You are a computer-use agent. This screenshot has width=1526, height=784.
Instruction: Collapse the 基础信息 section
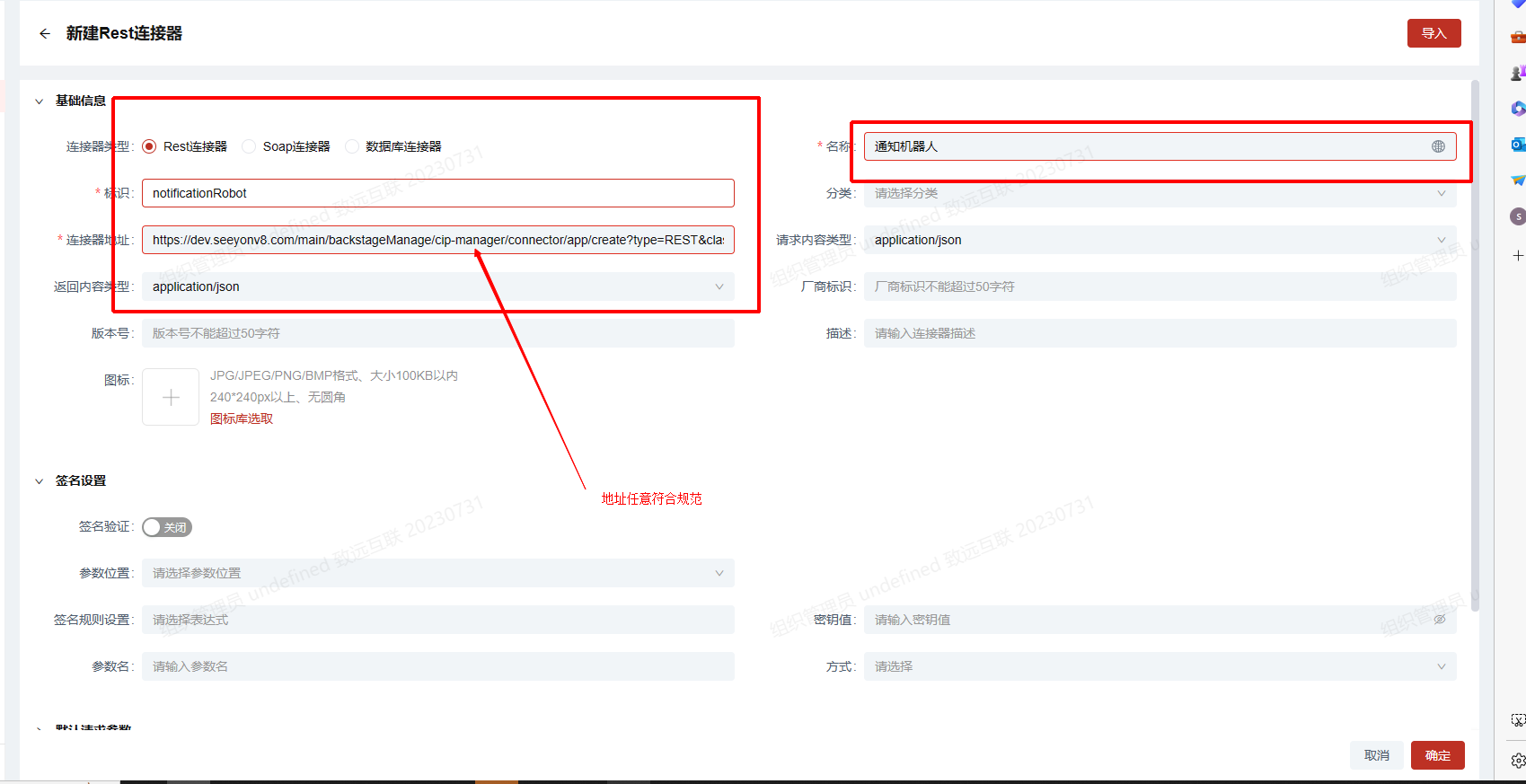point(39,101)
